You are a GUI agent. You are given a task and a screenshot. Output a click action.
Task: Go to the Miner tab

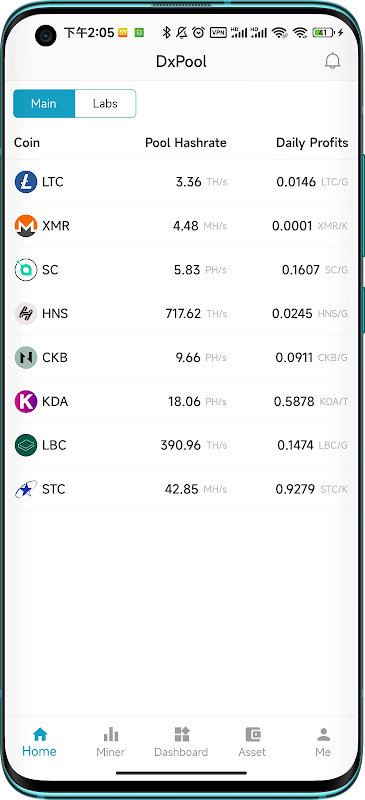tap(111, 742)
